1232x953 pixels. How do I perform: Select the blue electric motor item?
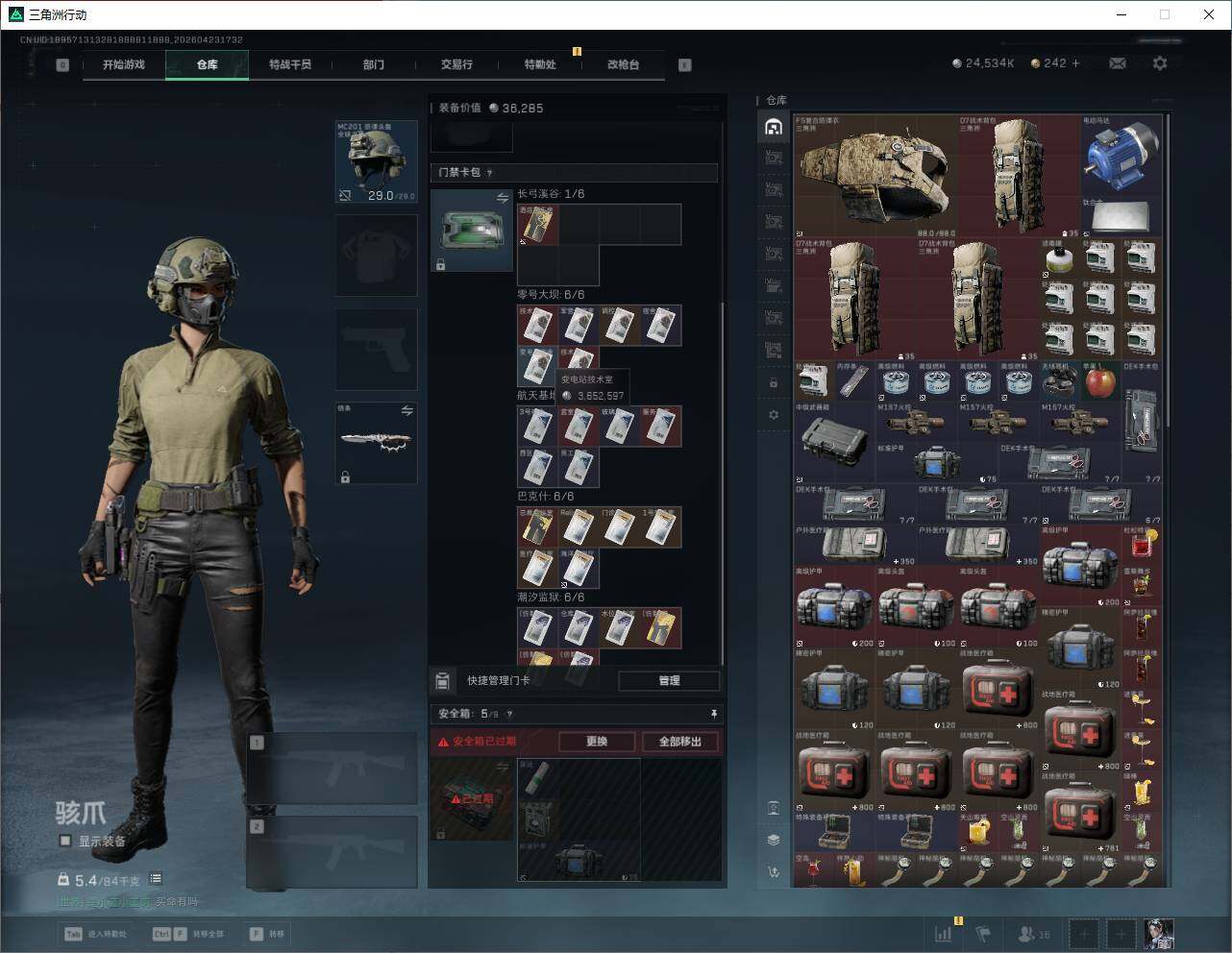(x=1121, y=157)
